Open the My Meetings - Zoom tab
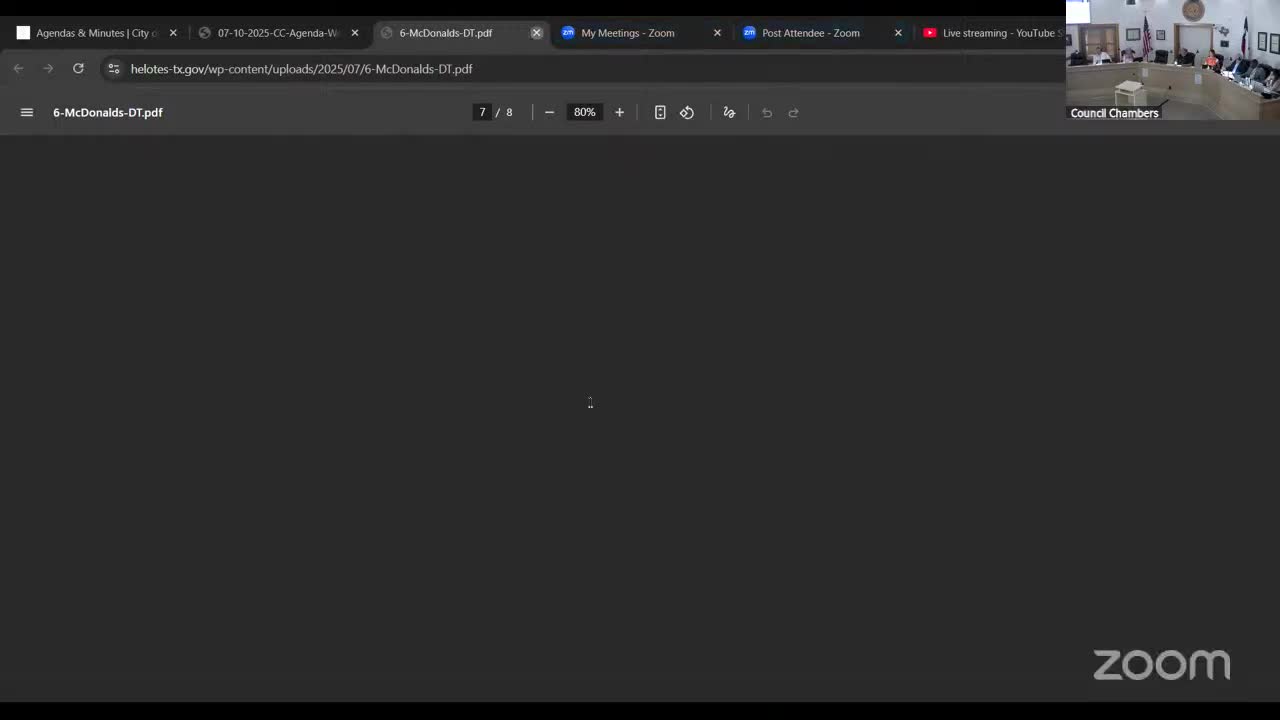The height and width of the screenshot is (720, 1280). 641,33
